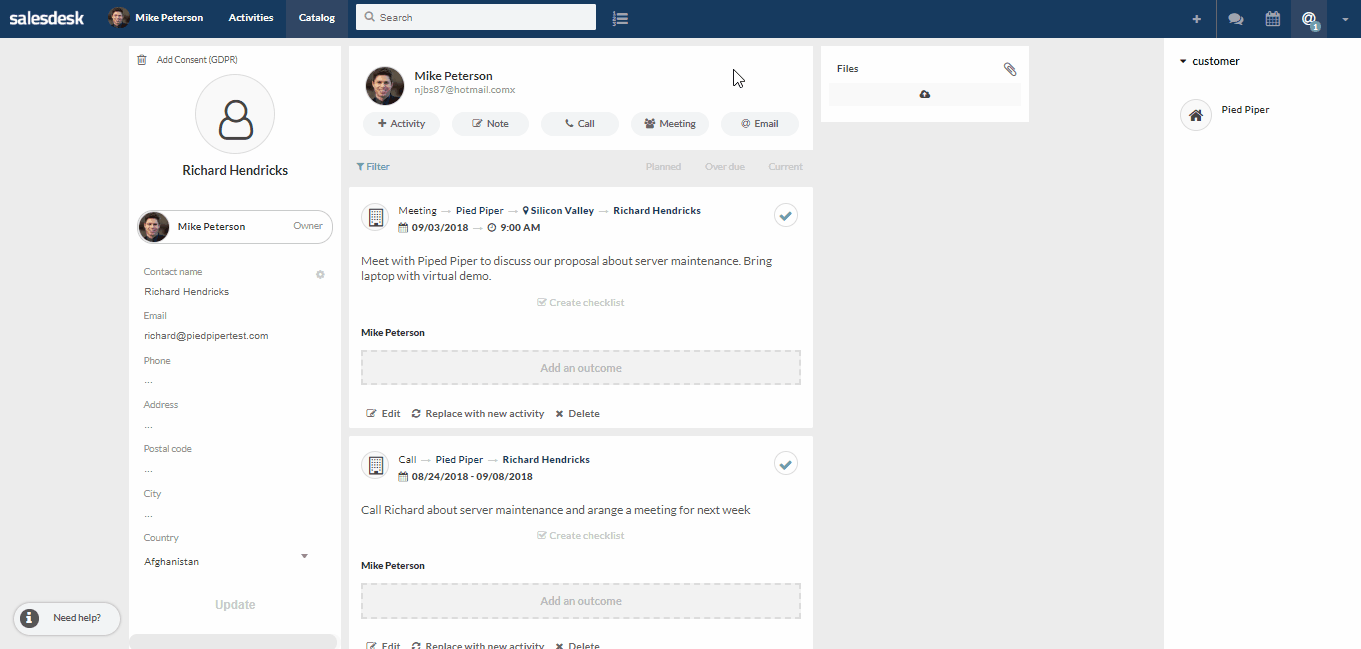This screenshot has height=649, width=1361.
Task: Go to the Activities tab
Action: pos(250,18)
